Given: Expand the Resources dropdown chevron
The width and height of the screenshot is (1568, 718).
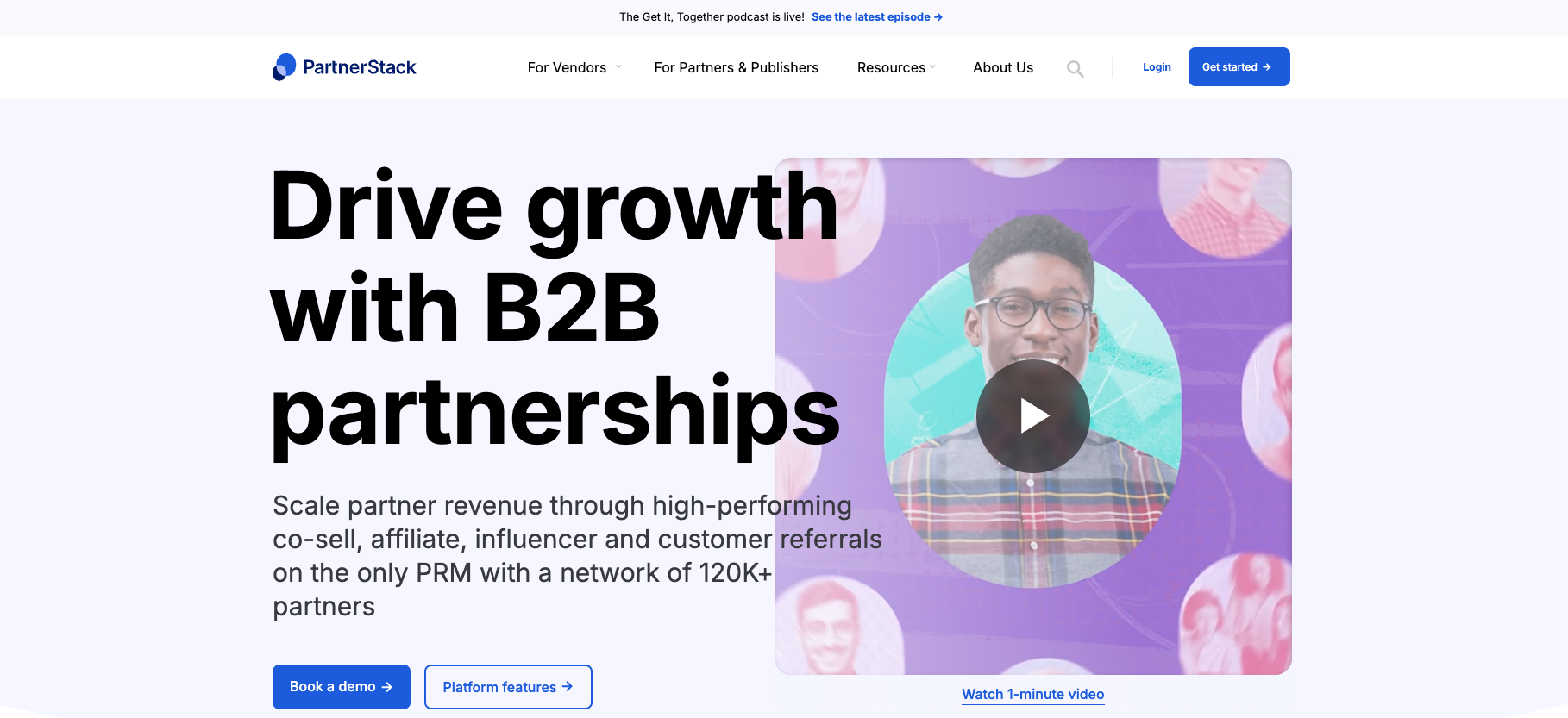Looking at the screenshot, I should click(x=932, y=67).
